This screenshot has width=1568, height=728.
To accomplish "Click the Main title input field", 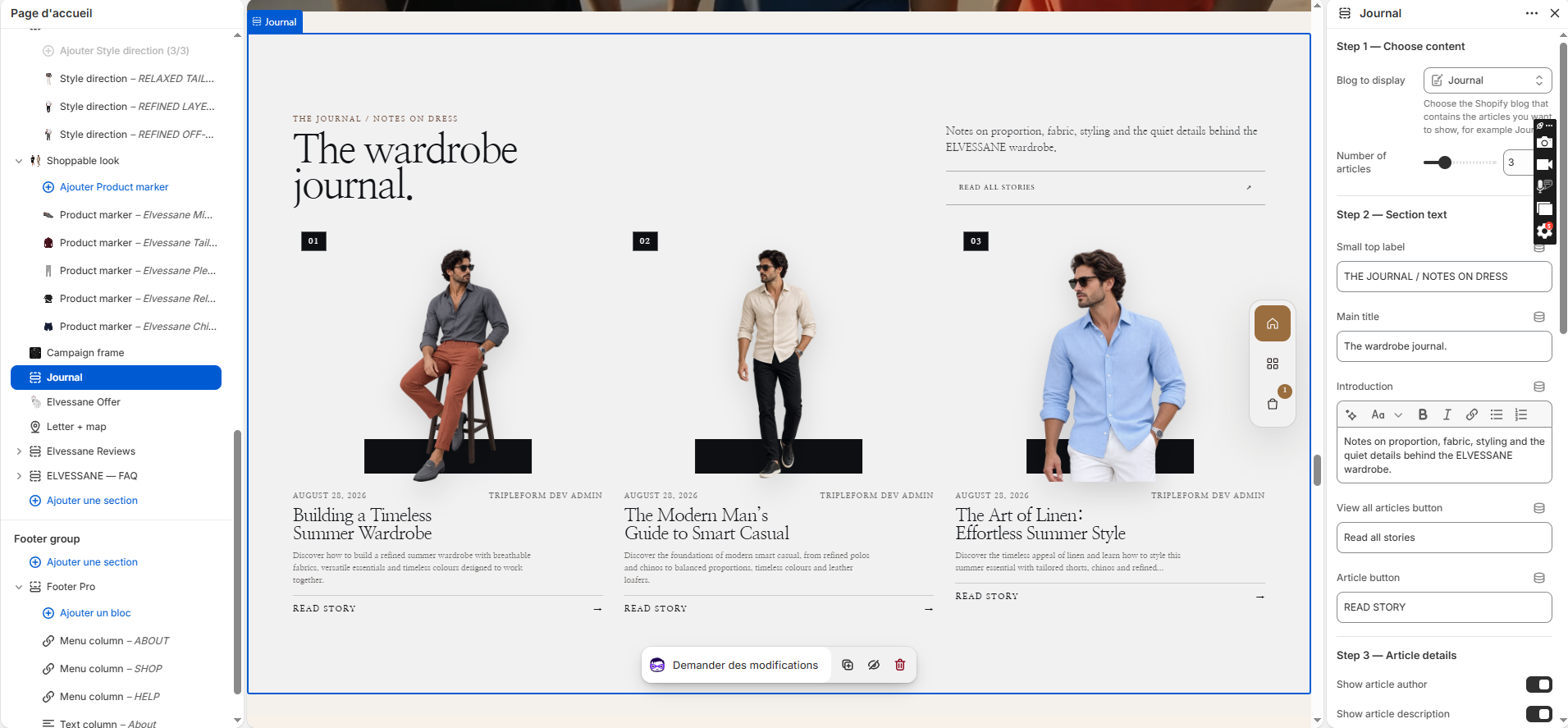I will pos(1444,346).
